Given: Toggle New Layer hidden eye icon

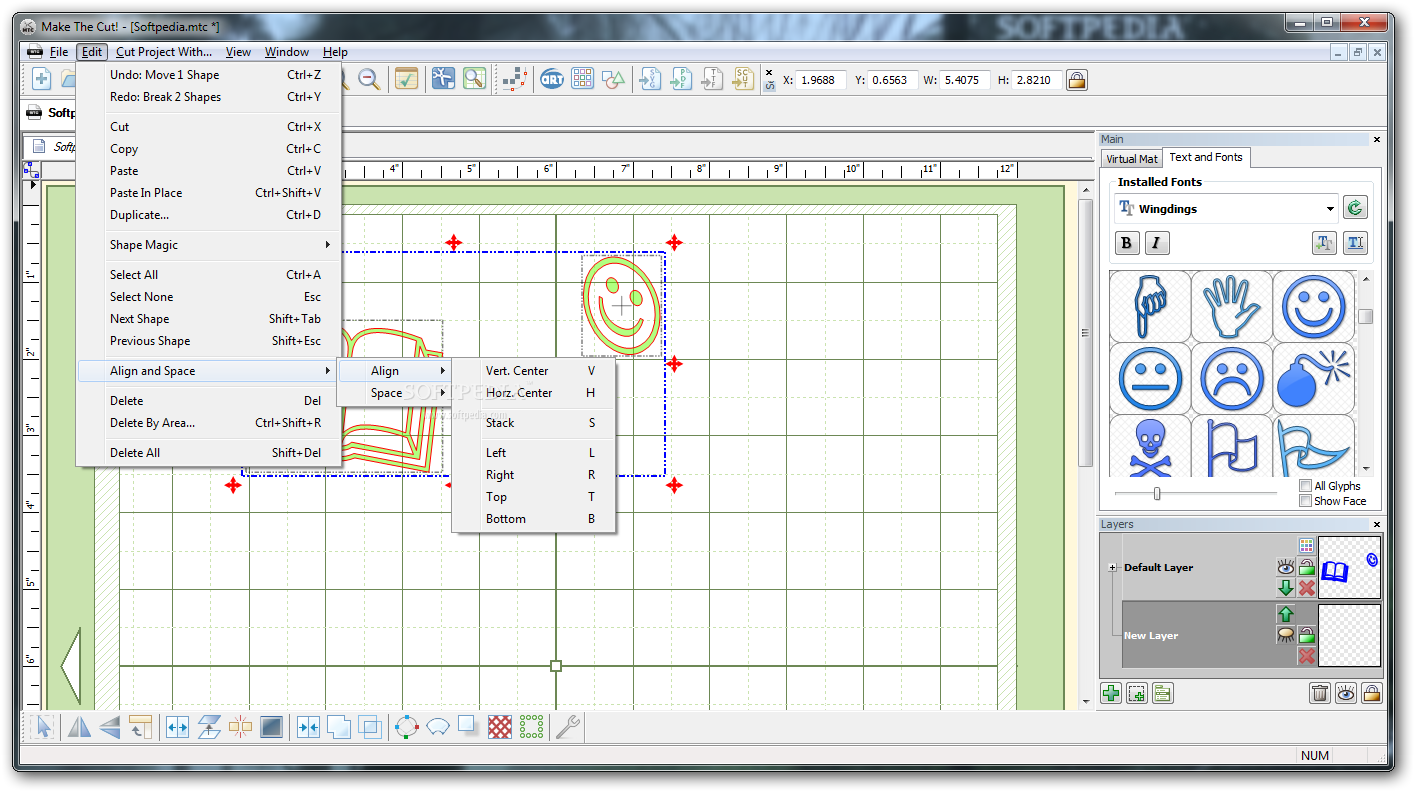Looking at the screenshot, I should click(1286, 635).
